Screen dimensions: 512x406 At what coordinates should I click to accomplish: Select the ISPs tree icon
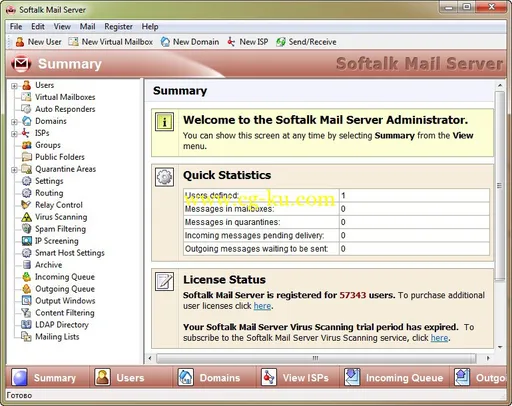[26, 133]
